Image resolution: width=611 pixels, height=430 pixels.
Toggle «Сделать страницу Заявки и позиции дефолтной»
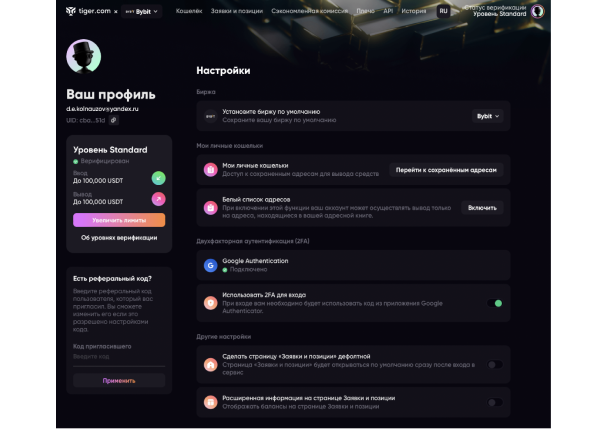tap(495, 365)
